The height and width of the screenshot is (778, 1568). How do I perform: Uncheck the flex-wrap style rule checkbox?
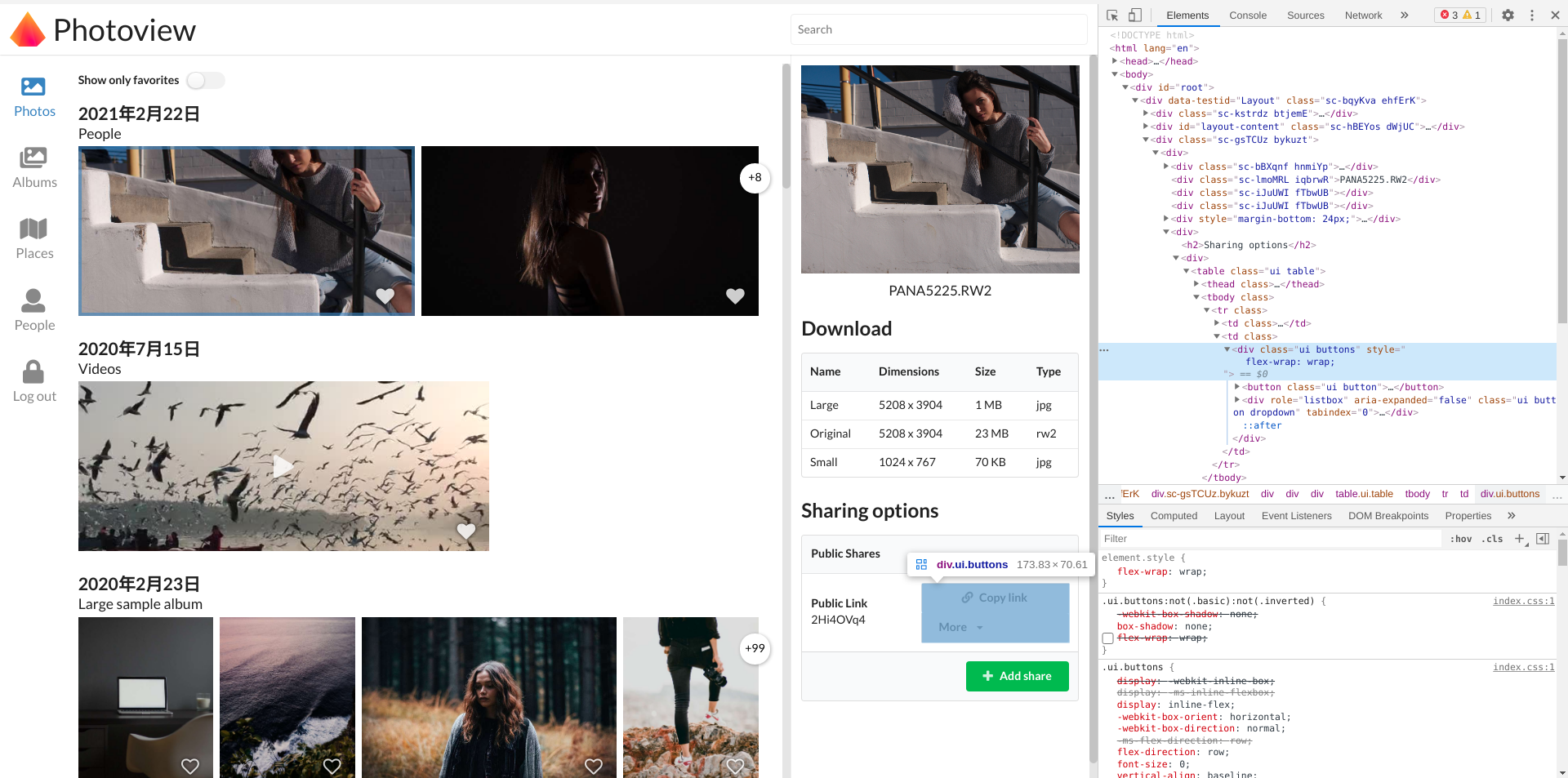(x=1107, y=638)
